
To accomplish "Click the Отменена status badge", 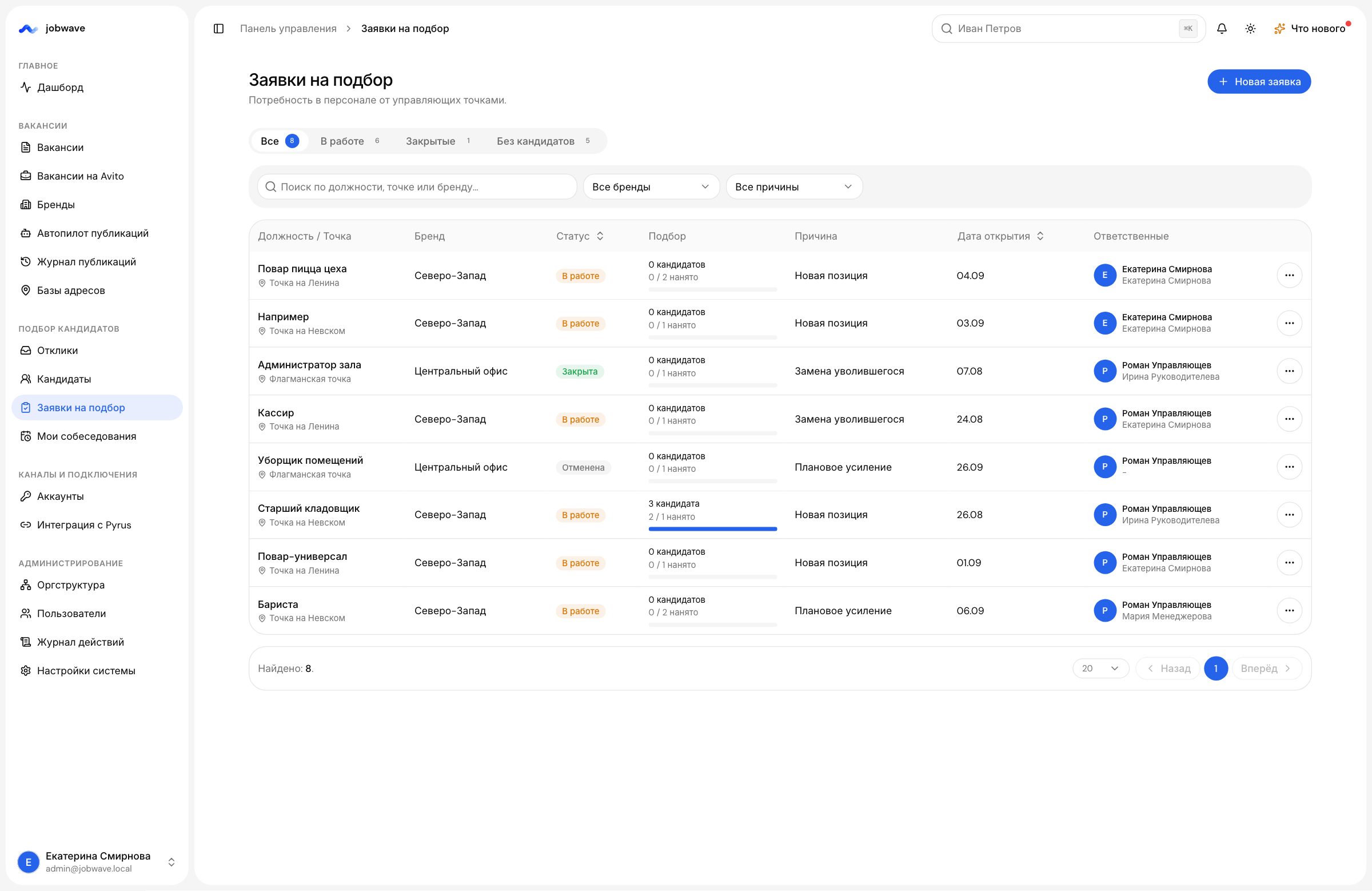I will (583, 467).
